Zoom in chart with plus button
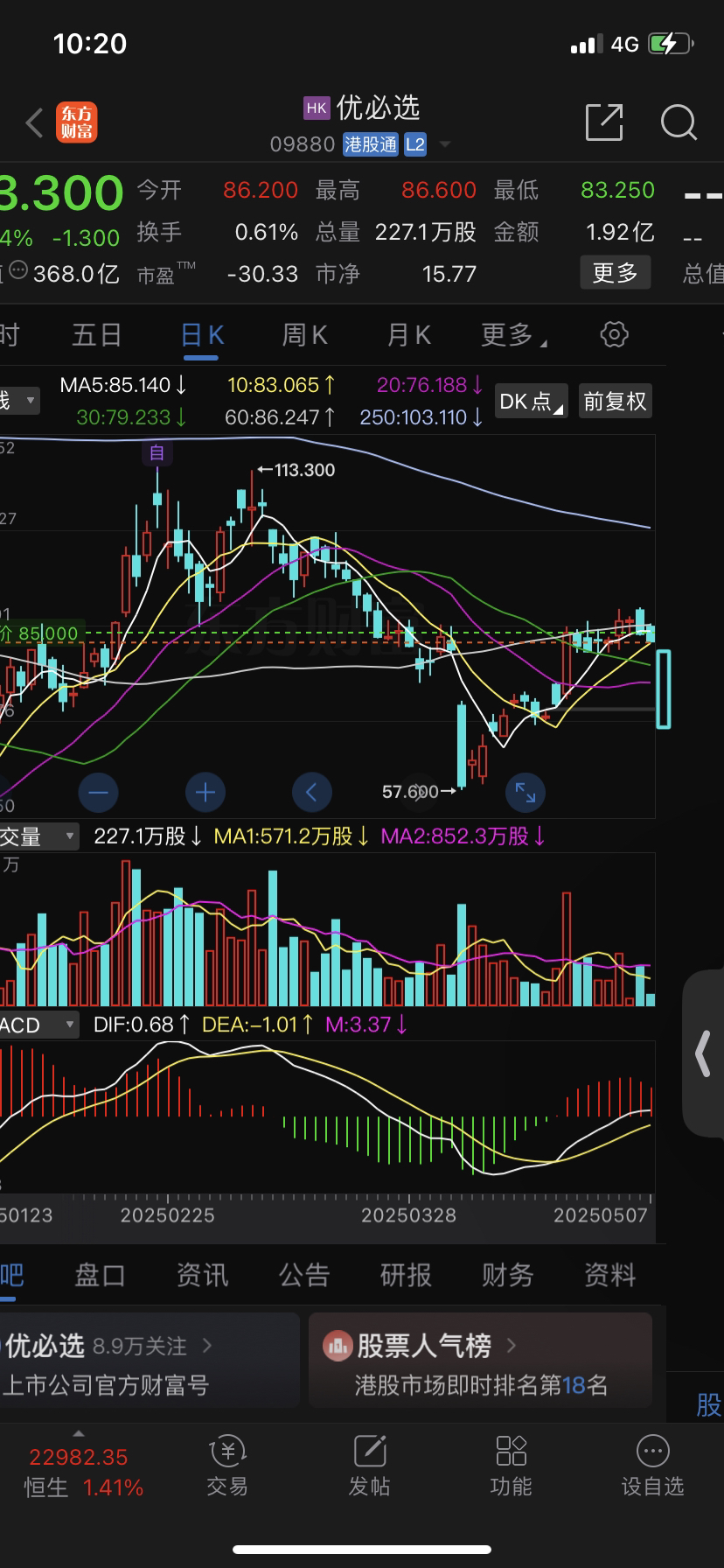This screenshot has width=724, height=1568. [x=205, y=793]
